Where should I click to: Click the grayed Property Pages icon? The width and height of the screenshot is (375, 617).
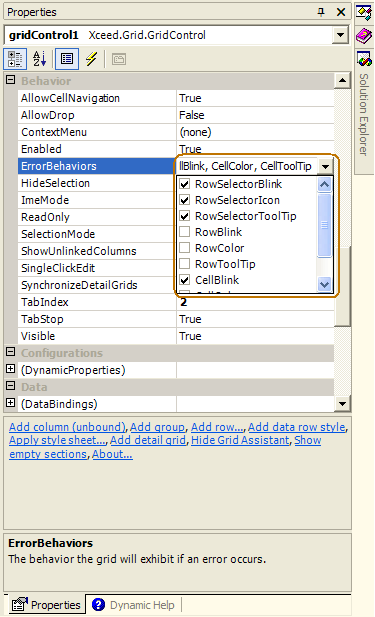pos(118,59)
